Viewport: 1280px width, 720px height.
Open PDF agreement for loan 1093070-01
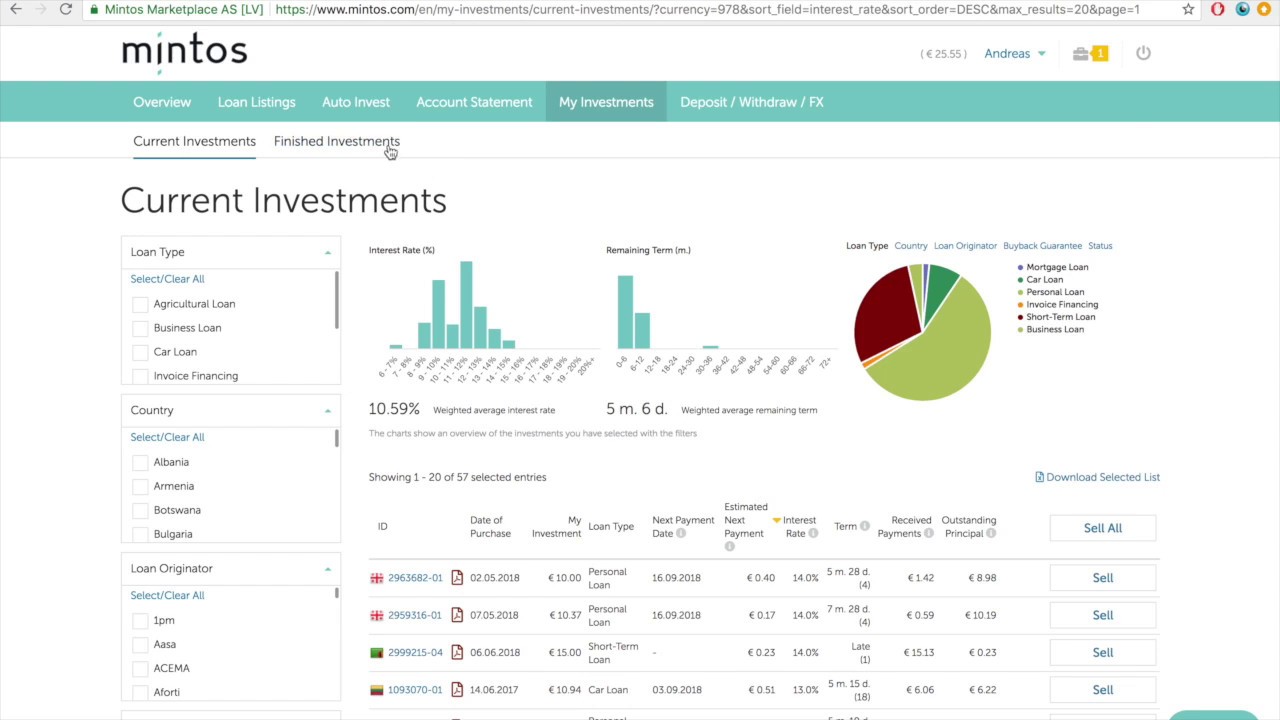pos(457,689)
